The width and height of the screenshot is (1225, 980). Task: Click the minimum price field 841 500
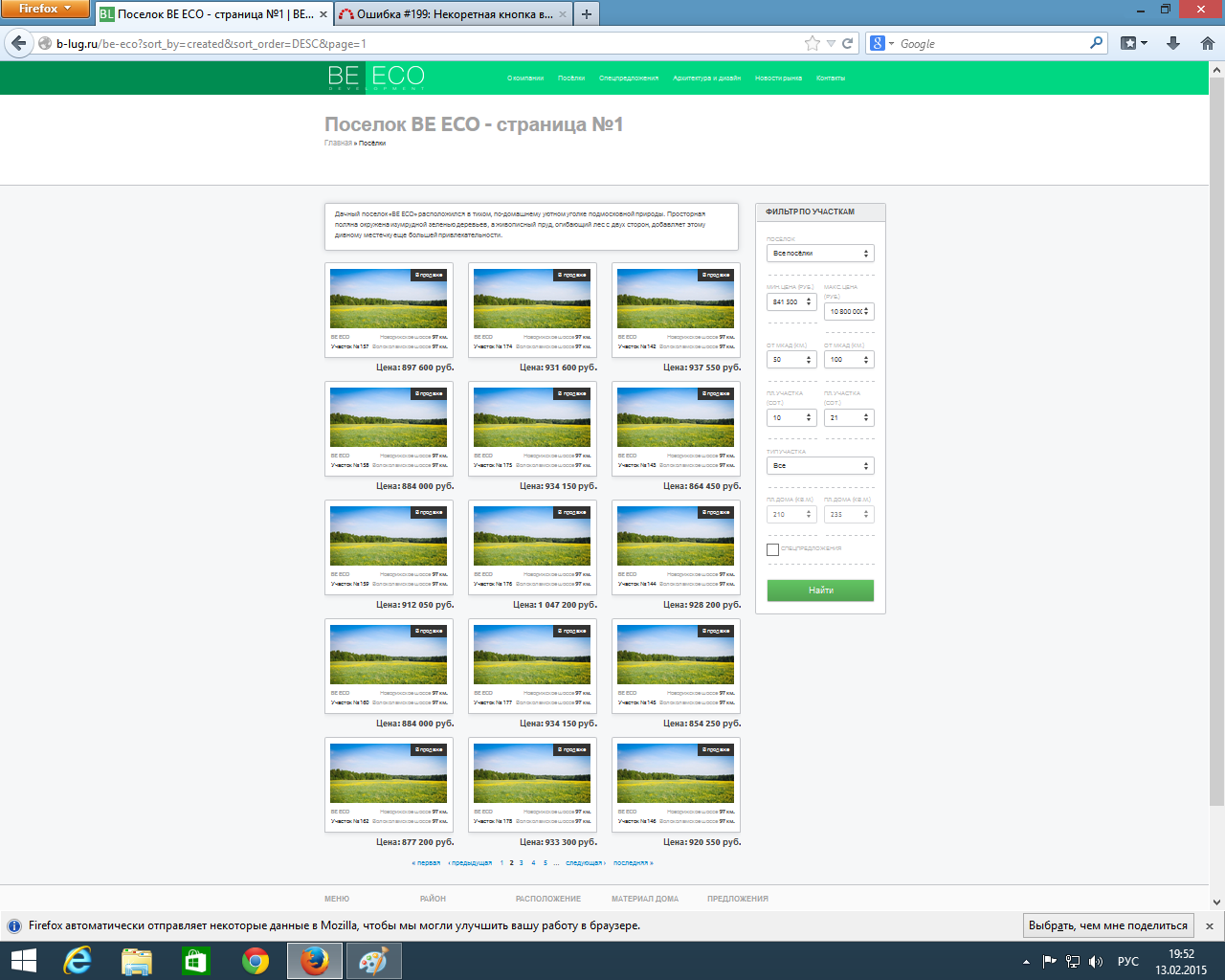click(x=787, y=302)
